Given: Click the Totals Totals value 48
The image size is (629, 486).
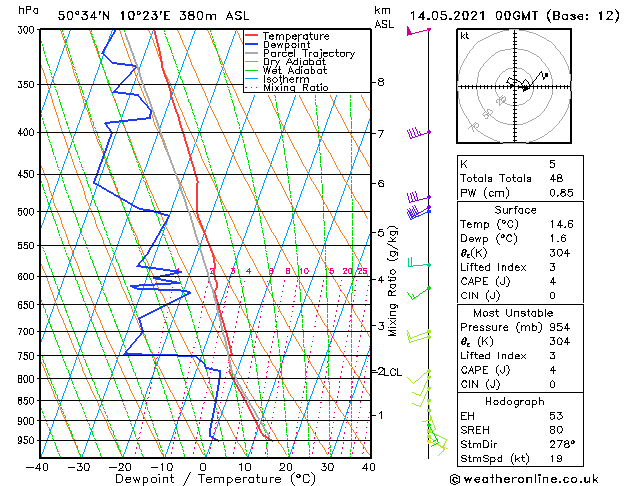Looking at the screenshot, I should pos(556,178).
